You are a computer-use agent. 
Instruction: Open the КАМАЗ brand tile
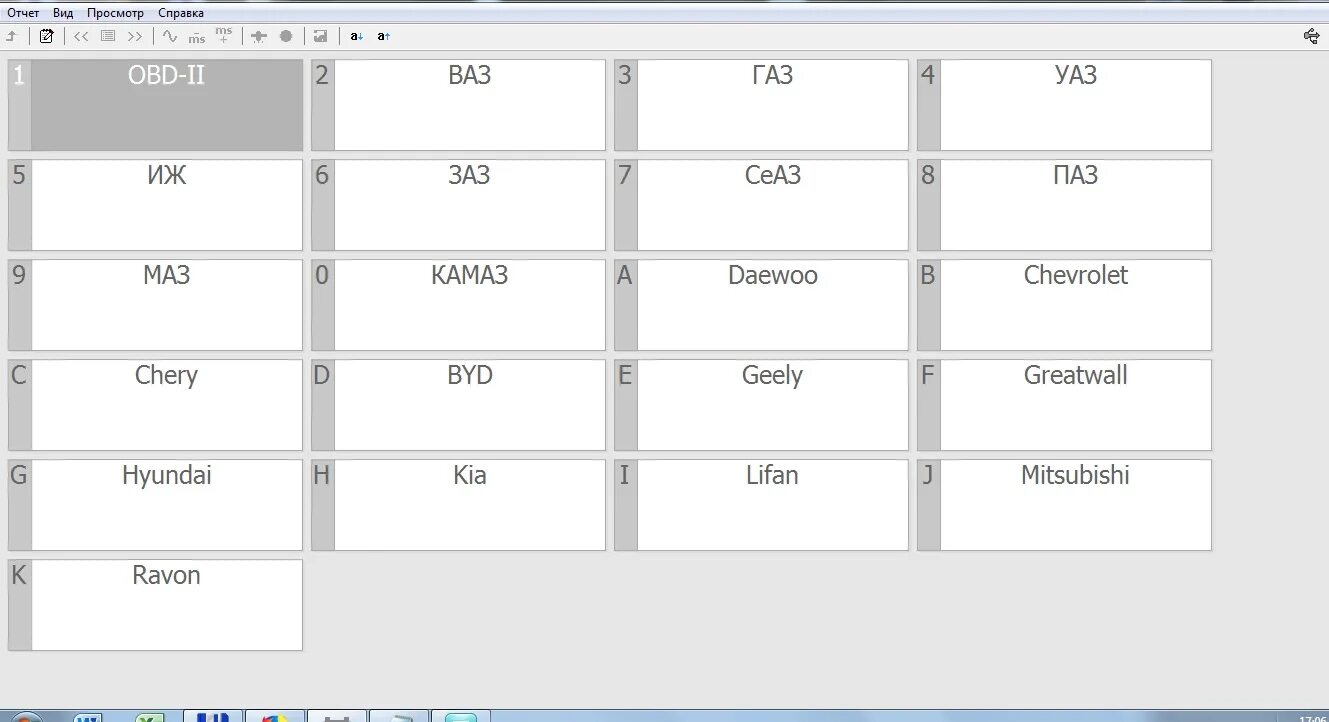coord(458,305)
